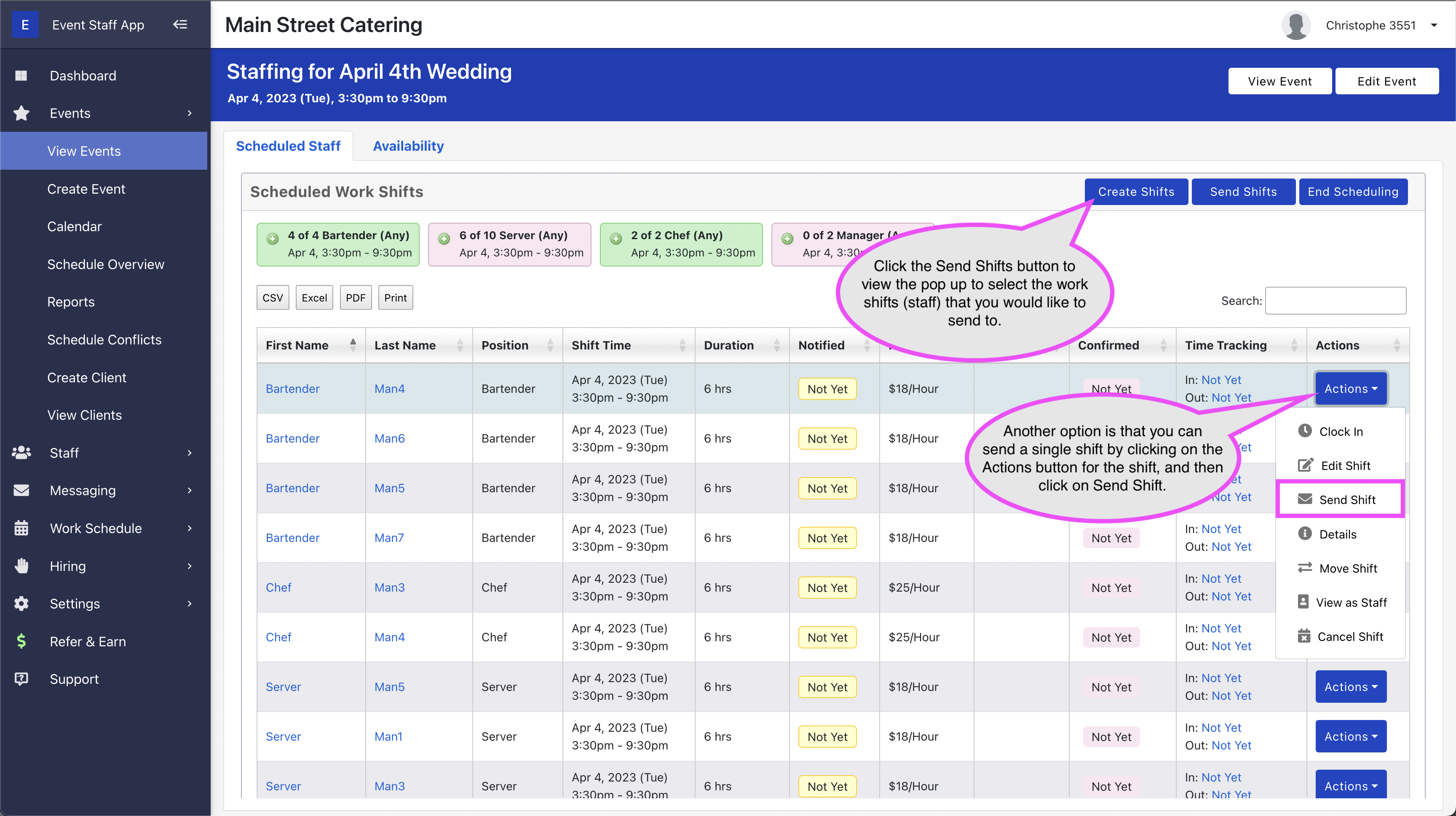Click the plus on 4 of 4 Bartender

point(273,239)
